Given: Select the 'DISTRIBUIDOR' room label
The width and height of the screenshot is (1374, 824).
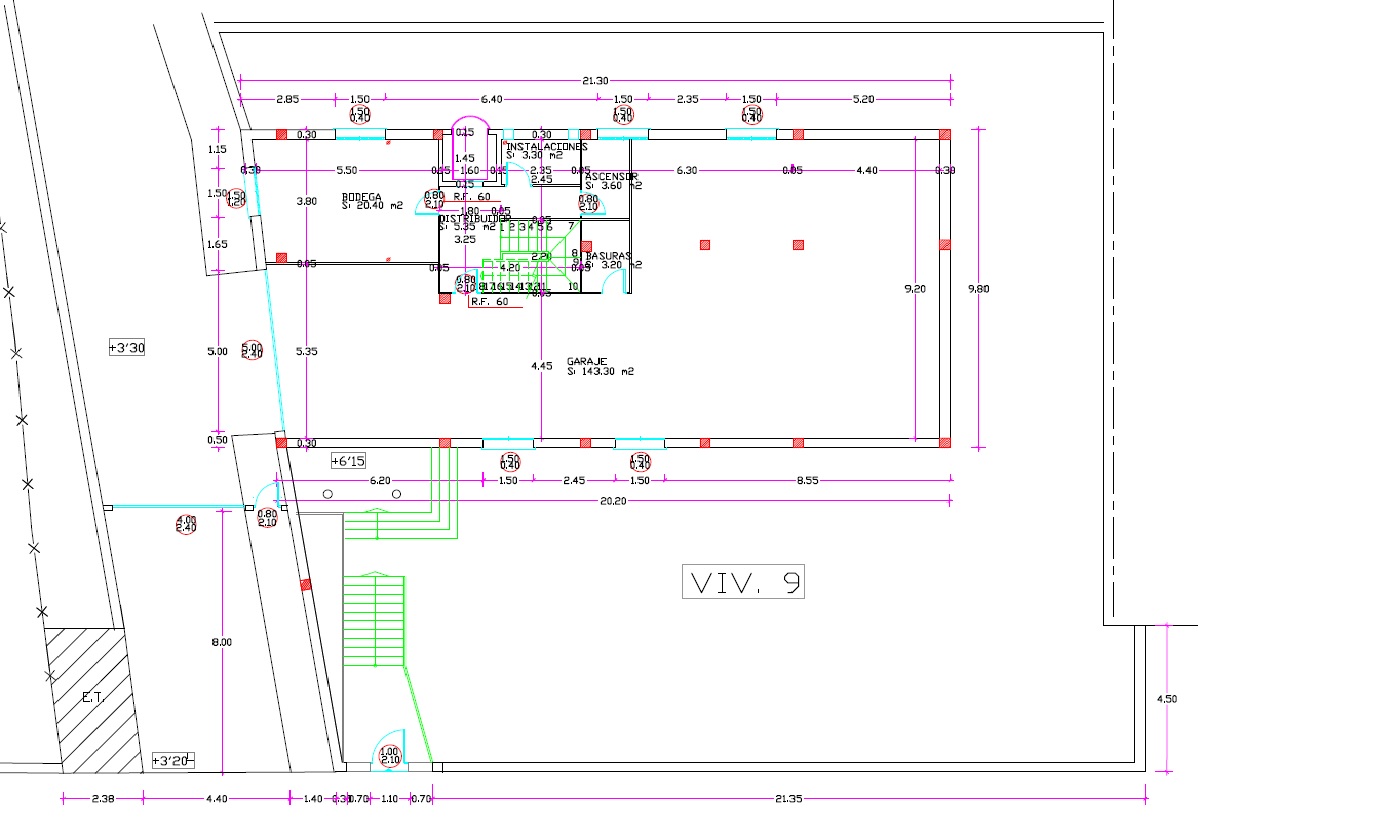Looking at the screenshot, I should tap(475, 217).
